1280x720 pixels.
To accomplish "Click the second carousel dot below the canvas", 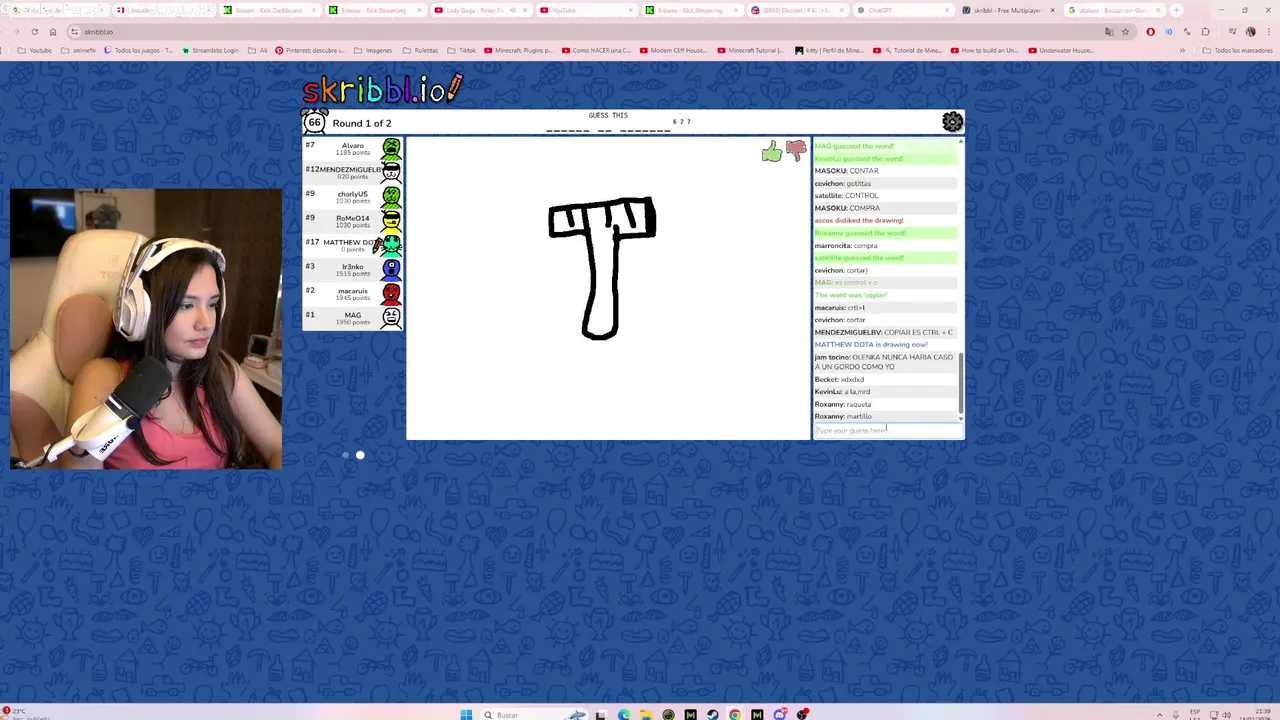I will coord(360,455).
